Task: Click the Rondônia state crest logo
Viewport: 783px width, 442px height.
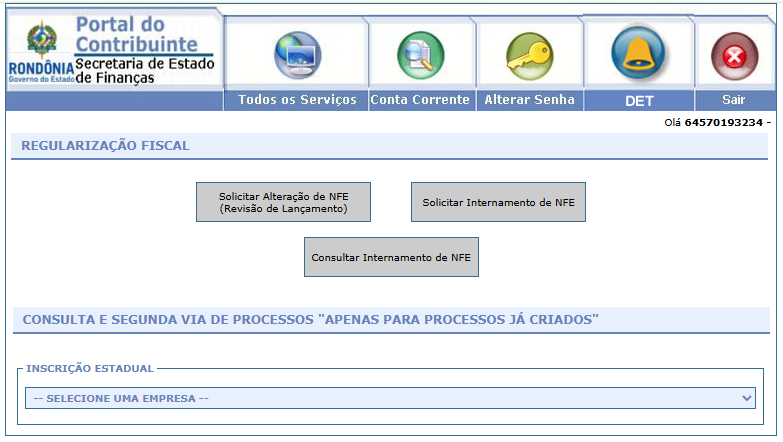Action: 41,43
